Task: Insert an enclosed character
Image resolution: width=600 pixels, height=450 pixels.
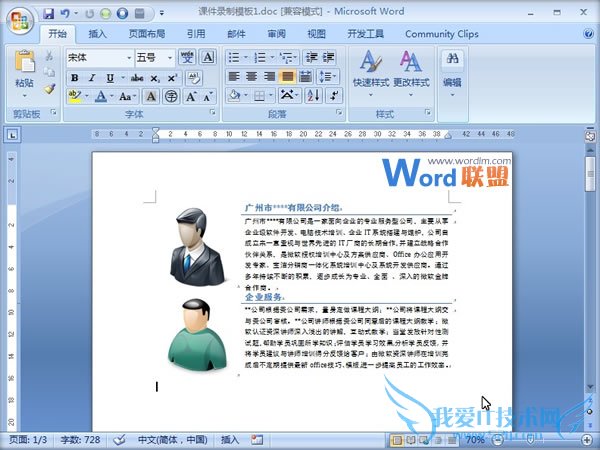Action: tap(171, 96)
